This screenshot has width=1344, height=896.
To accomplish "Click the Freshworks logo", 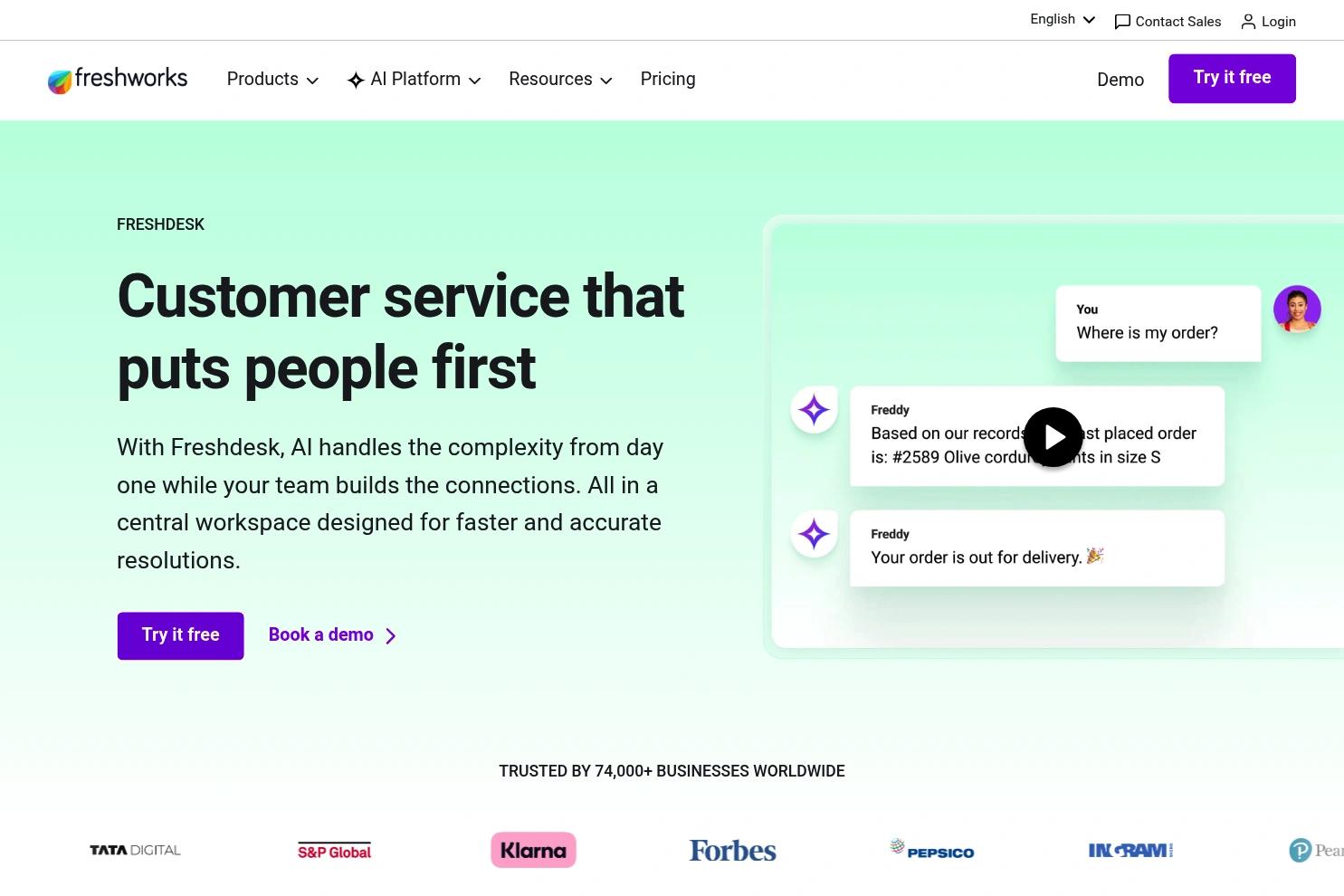I will (x=118, y=80).
